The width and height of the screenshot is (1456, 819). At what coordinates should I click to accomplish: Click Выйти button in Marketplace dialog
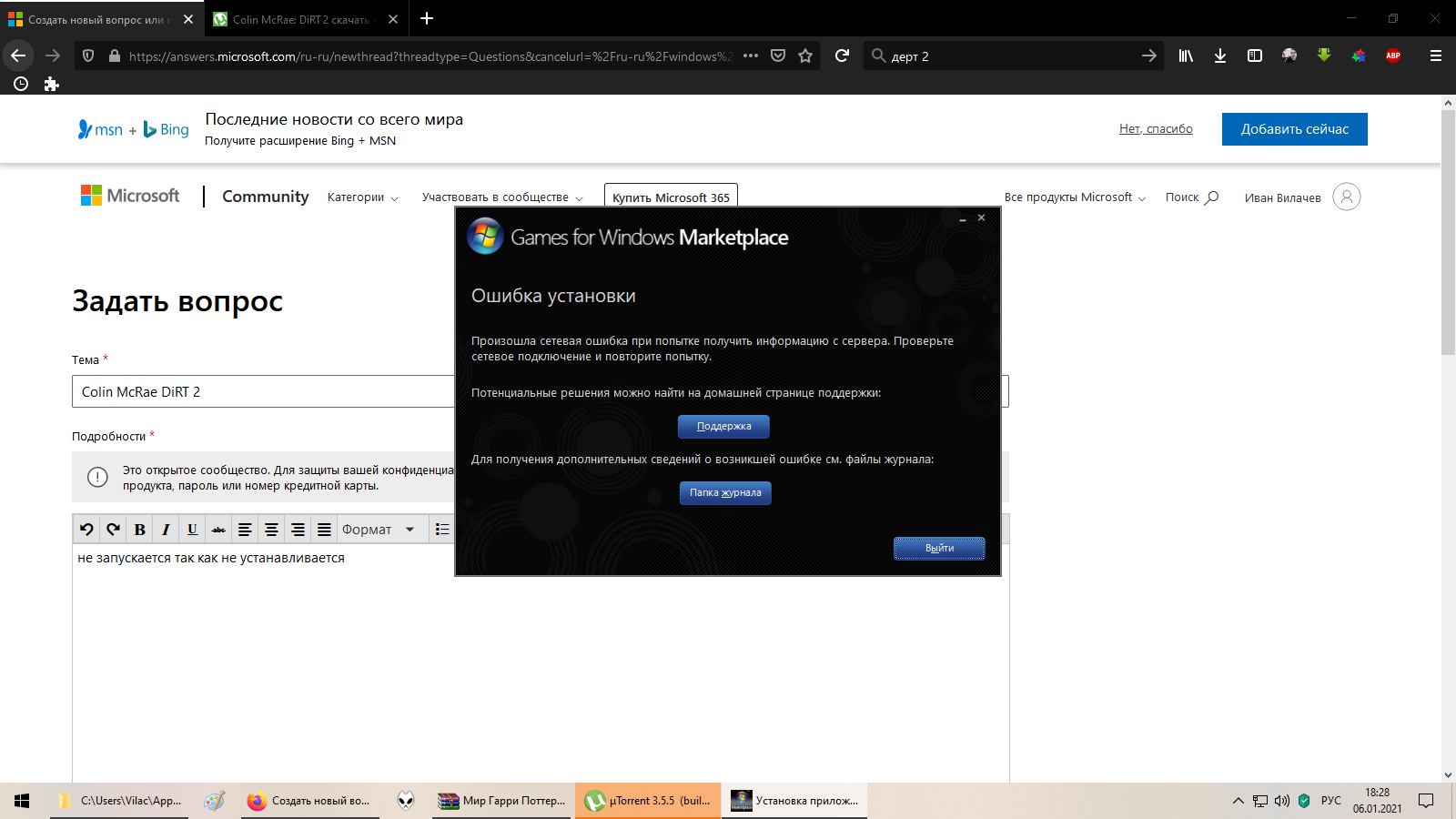click(939, 548)
